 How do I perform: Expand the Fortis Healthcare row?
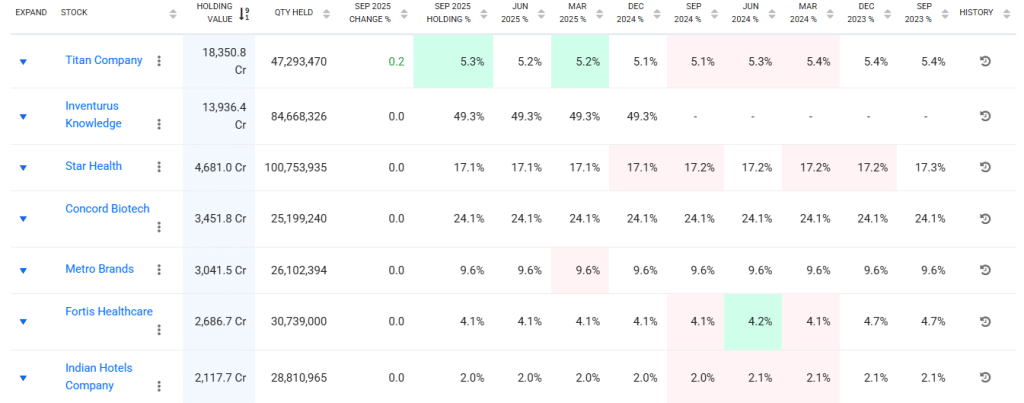pyautogui.click(x=23, y=322)
